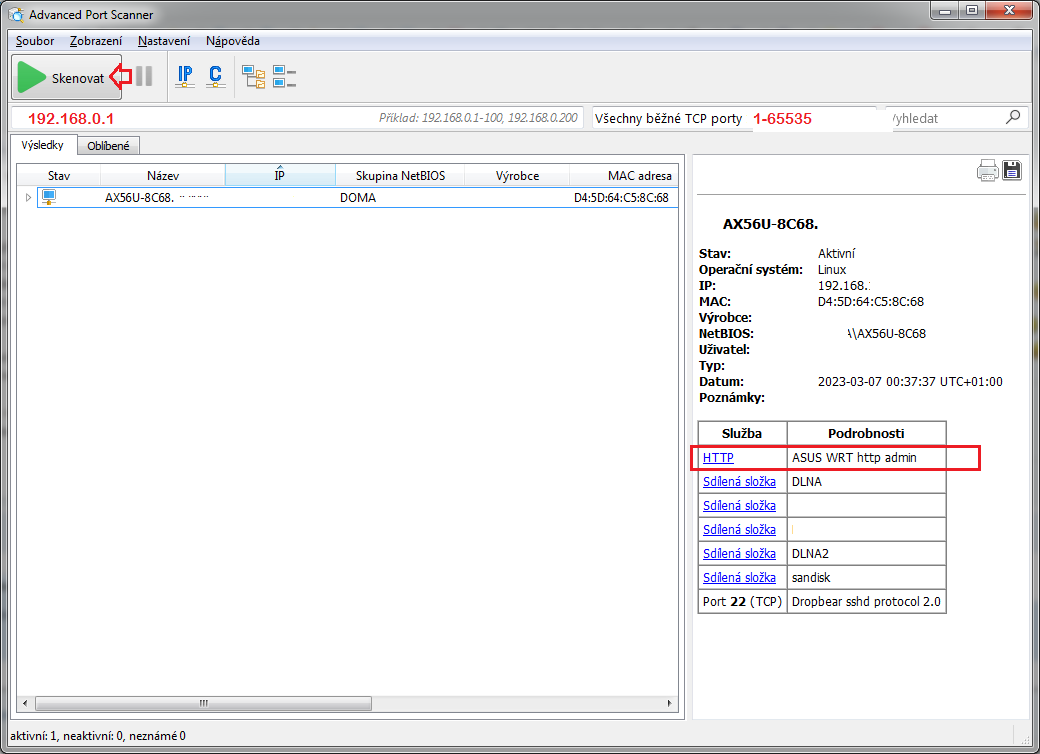The image size is (1040, 754).
Task: Click the IP address range input field
Action: coord(200,118)
